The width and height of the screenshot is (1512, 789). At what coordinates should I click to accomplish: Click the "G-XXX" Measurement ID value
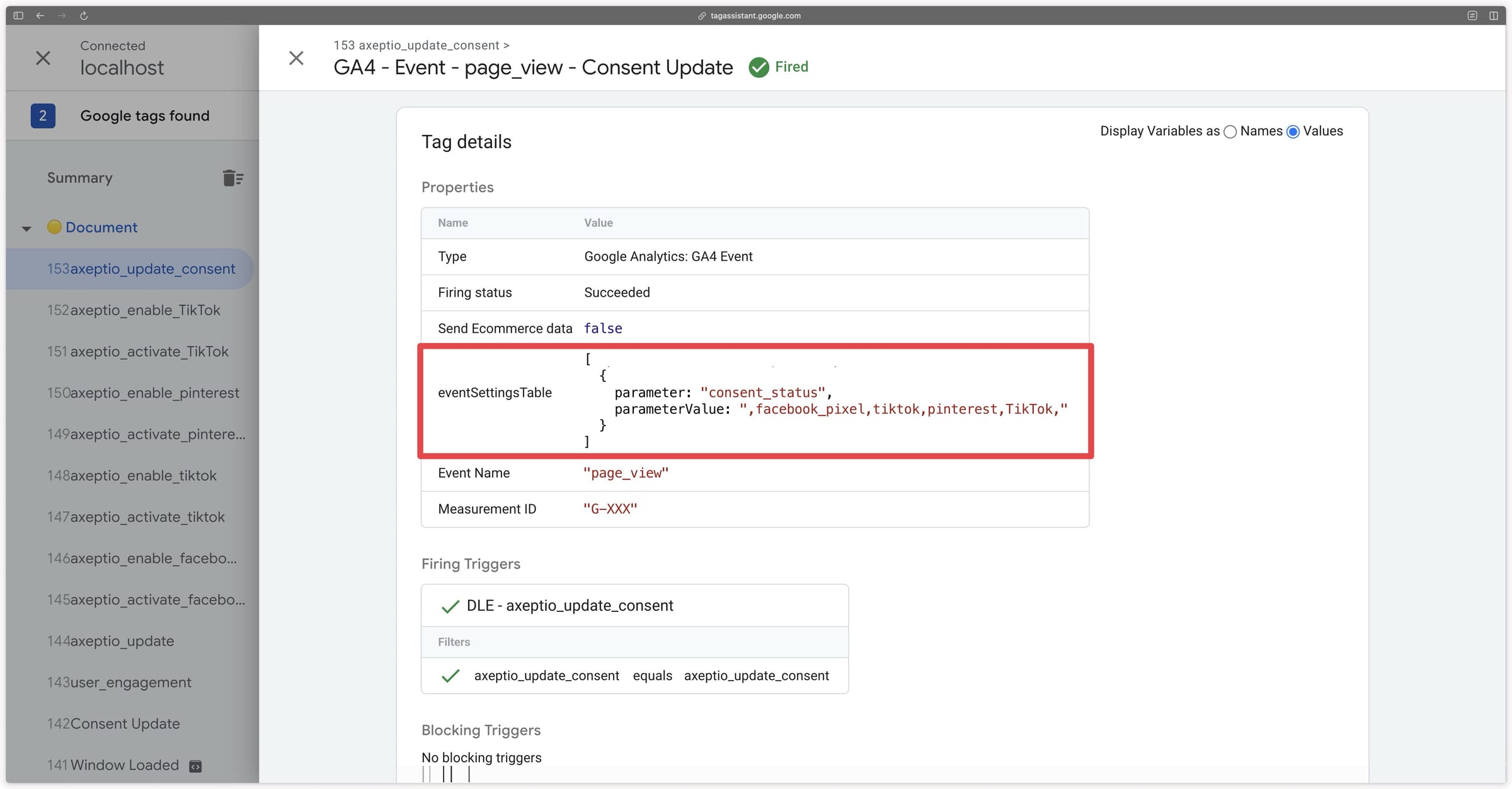pyautogui.click(x=610, y=509)
